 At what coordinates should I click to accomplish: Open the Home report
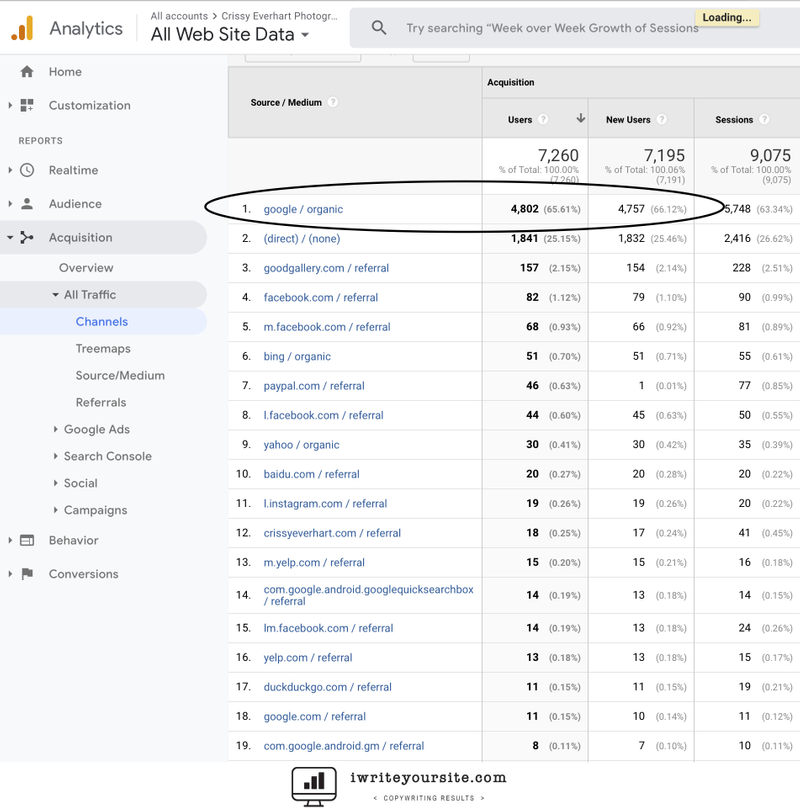click(65, 72)
